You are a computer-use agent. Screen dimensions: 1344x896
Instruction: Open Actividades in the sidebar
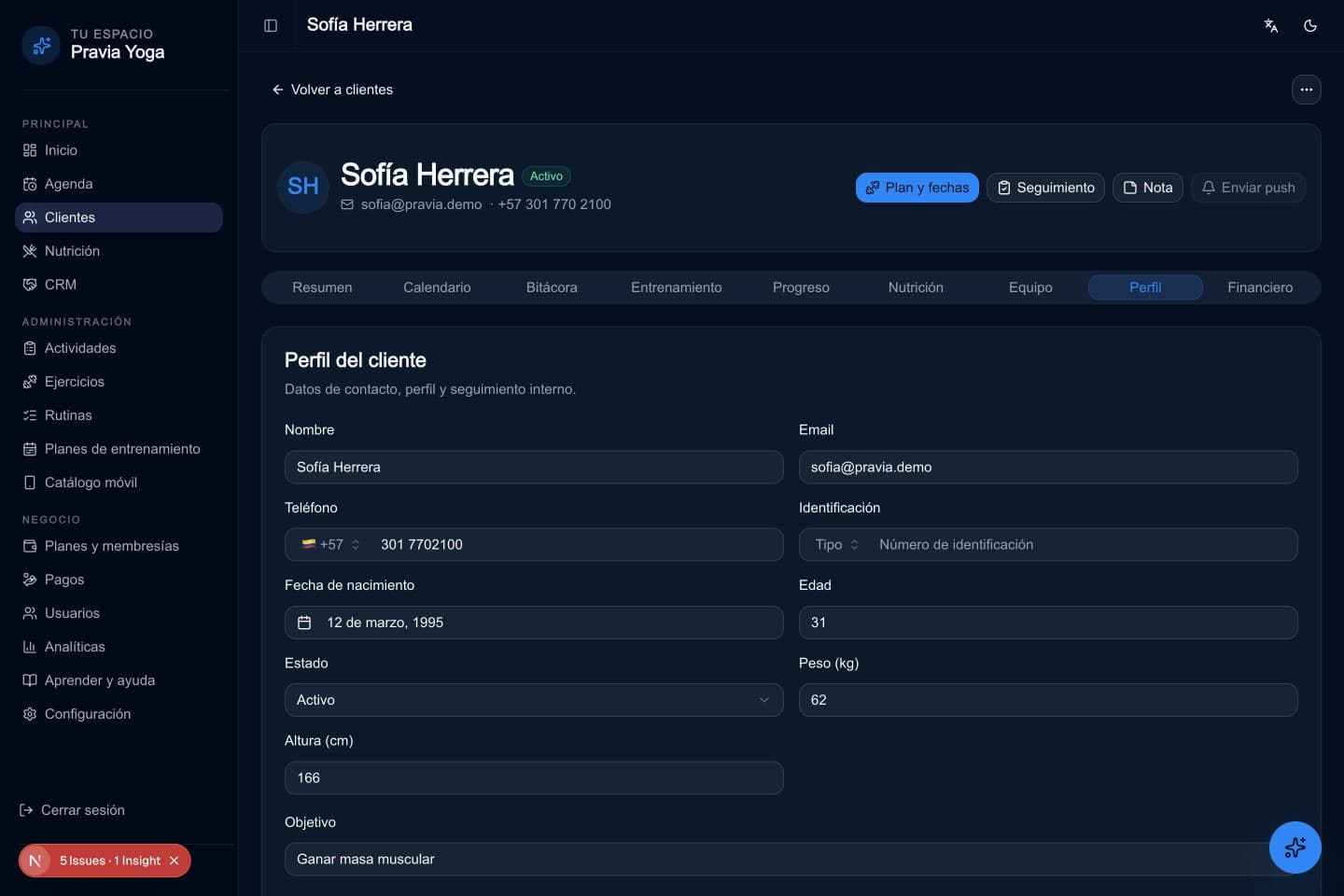119,348
